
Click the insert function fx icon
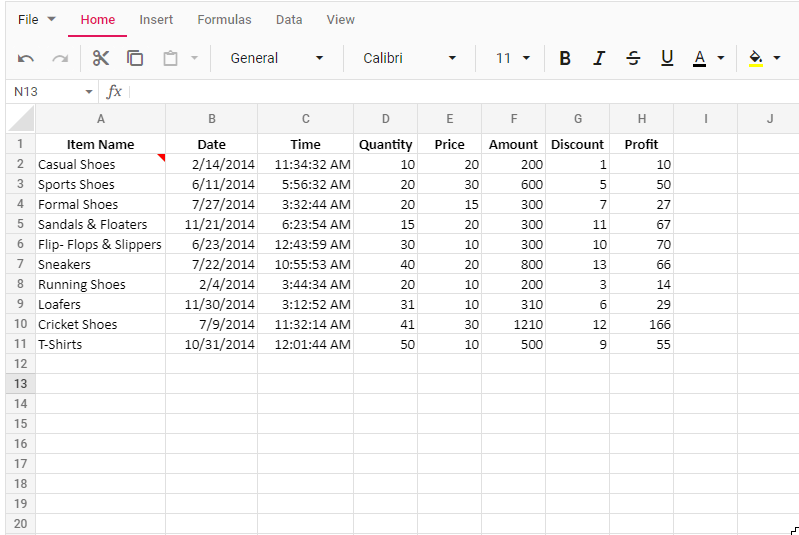115,92
